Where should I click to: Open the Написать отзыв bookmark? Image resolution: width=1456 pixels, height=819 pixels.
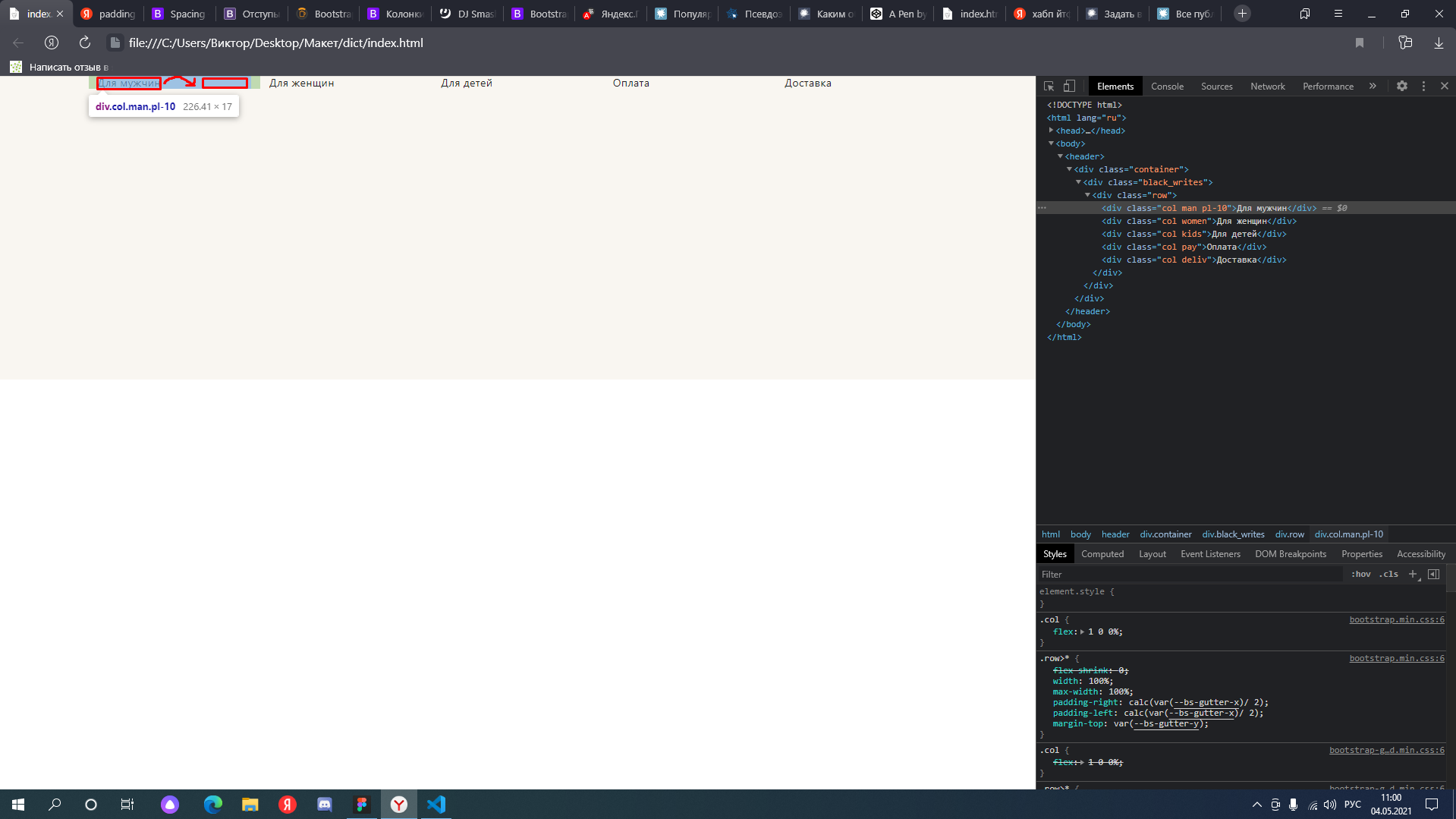coord(60,68)
